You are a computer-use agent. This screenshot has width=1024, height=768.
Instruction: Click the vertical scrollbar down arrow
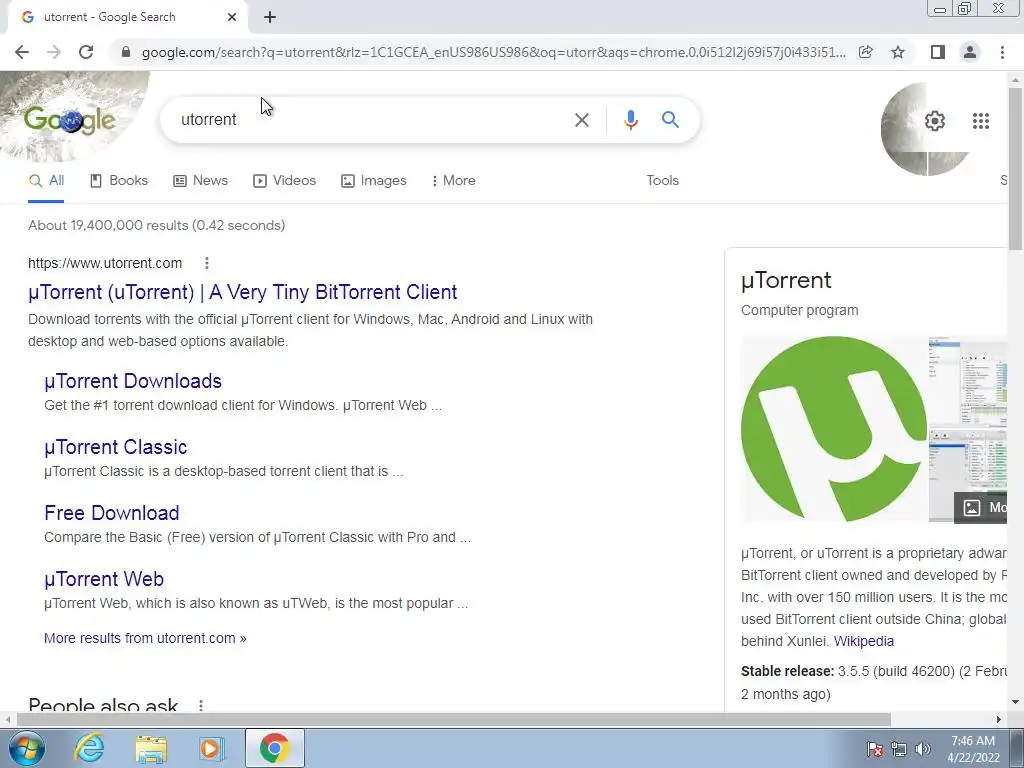pyautogui.click(x=1016, y=703)
